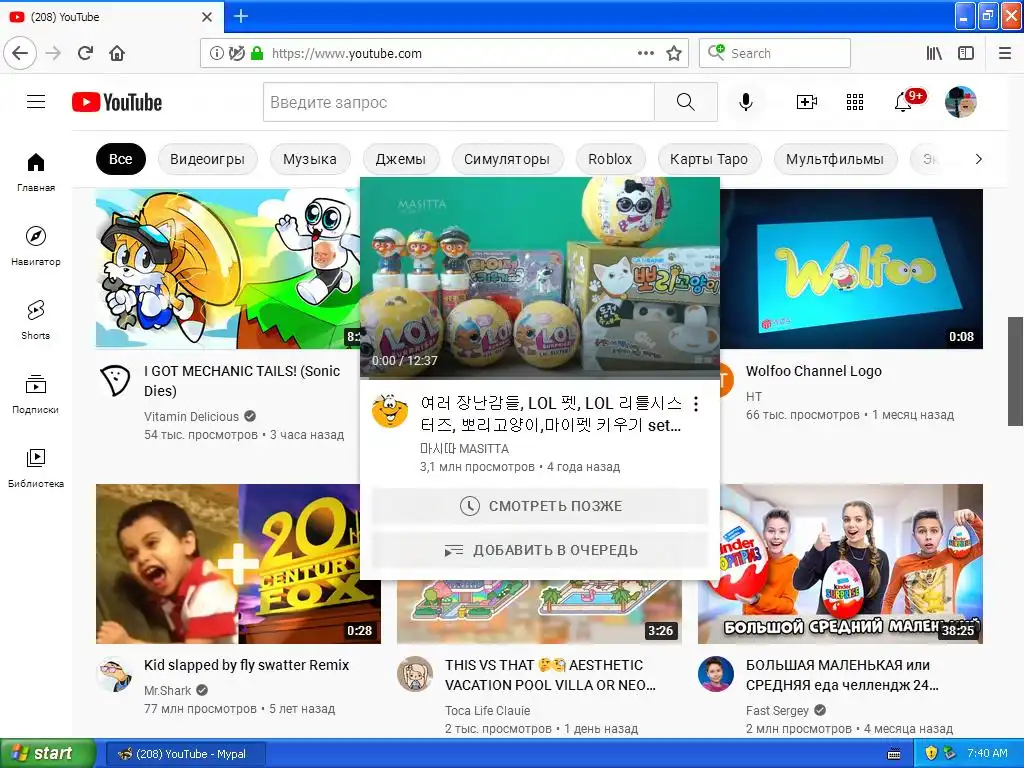
Task: Click the preview video progress bar
Action: pyautogui.click(x=540, y=377)
